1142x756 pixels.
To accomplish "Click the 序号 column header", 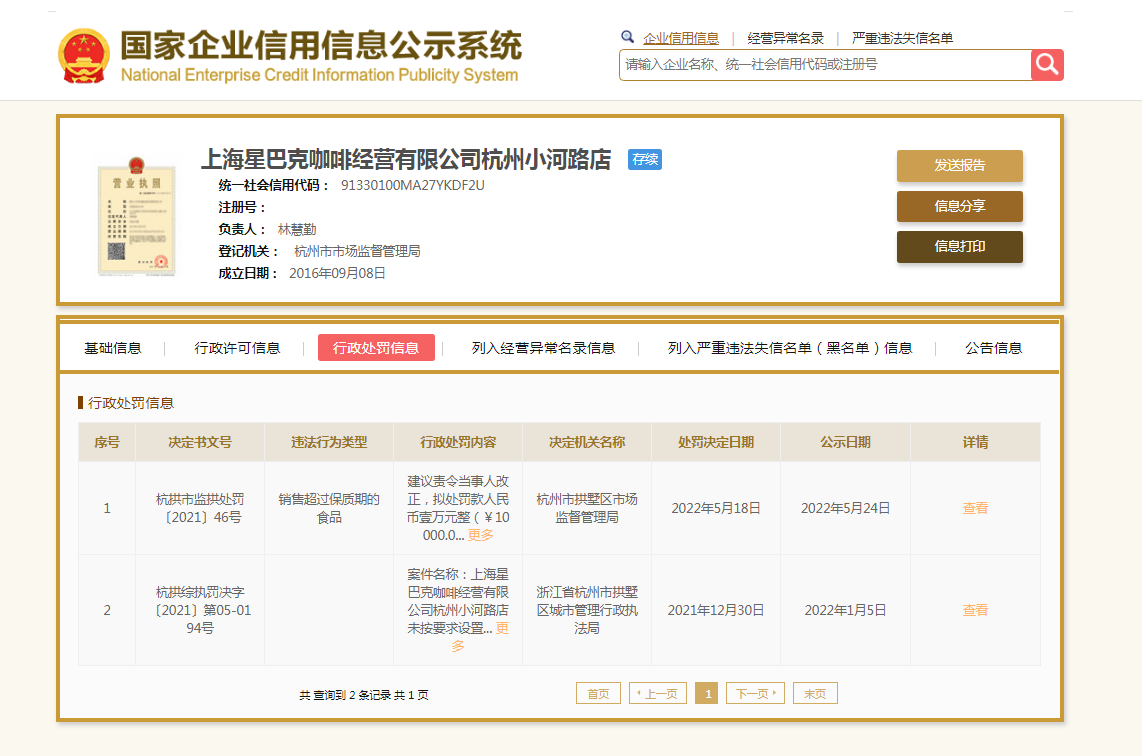I will (x=107, y=442).
